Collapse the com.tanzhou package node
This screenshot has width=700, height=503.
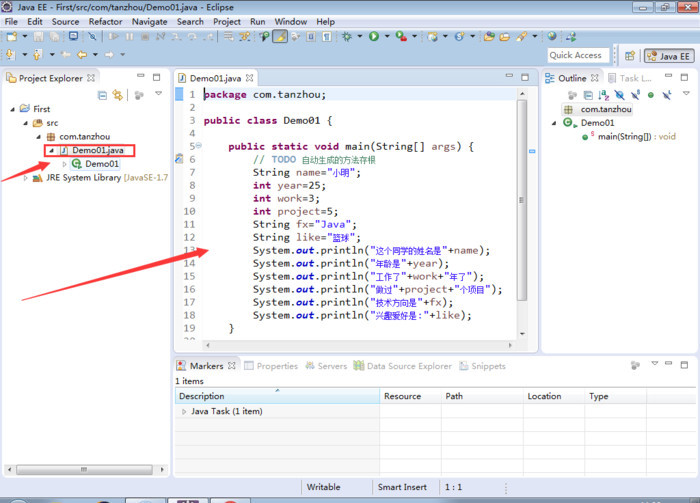[38, 137]
